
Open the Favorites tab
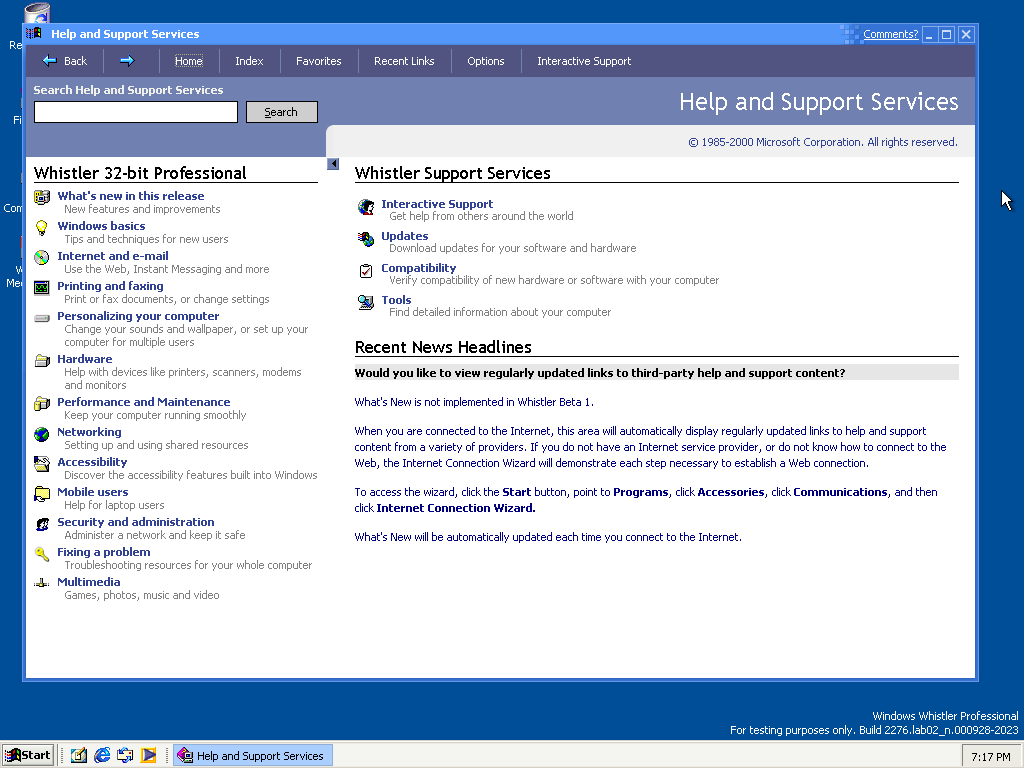[318, 61]
